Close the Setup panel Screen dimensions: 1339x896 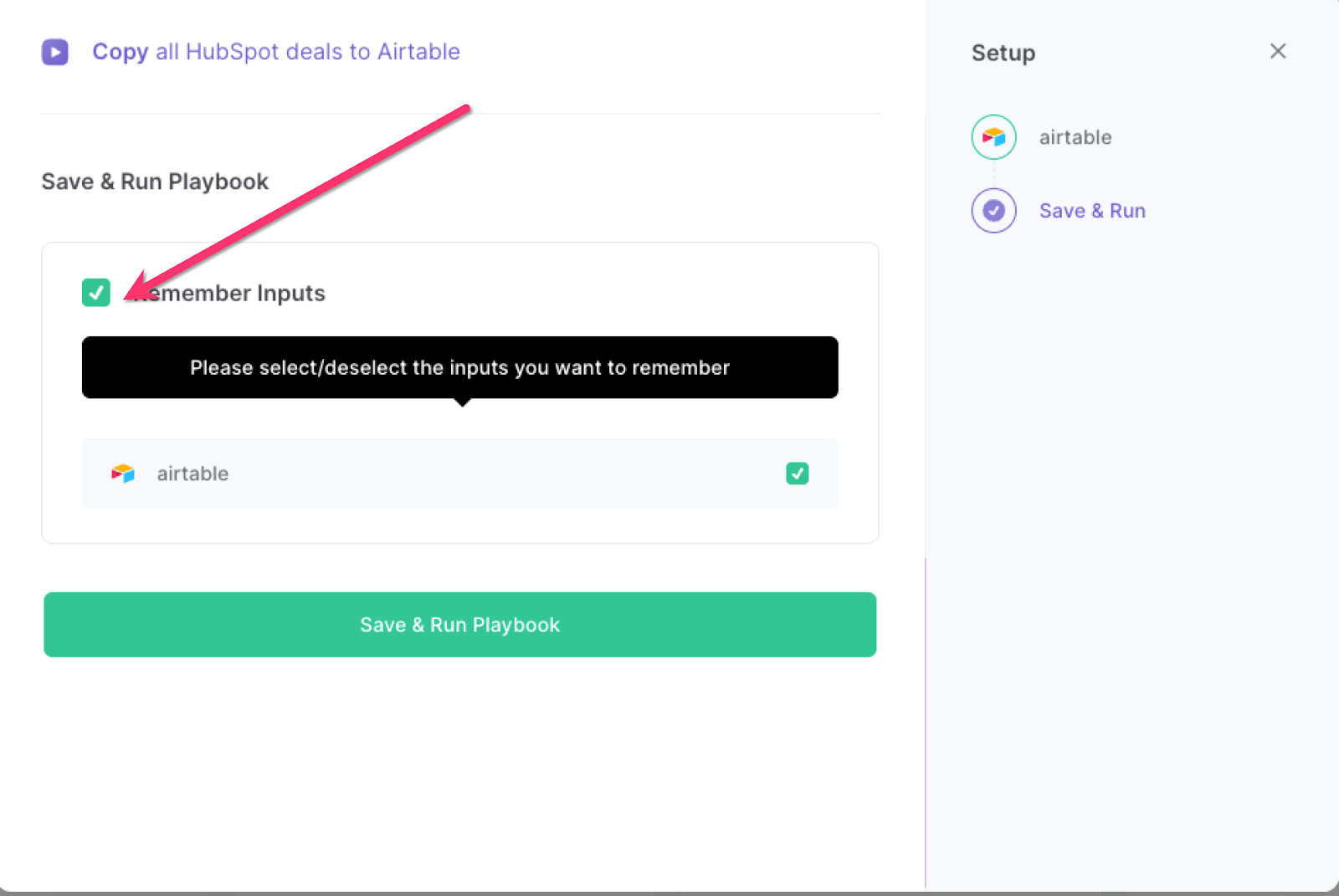(1278, 51)
